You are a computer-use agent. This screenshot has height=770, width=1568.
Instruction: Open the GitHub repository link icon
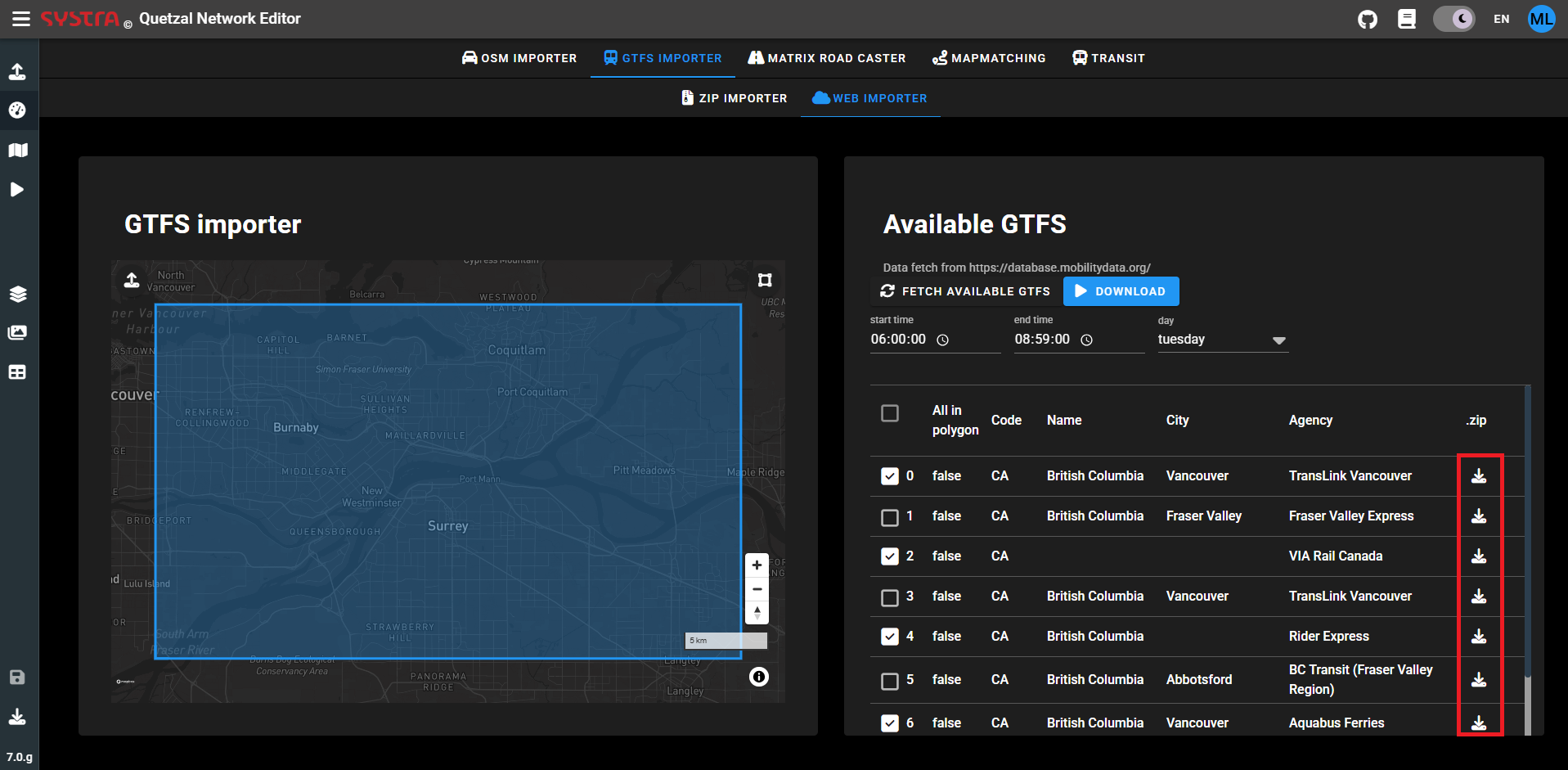1368,19
